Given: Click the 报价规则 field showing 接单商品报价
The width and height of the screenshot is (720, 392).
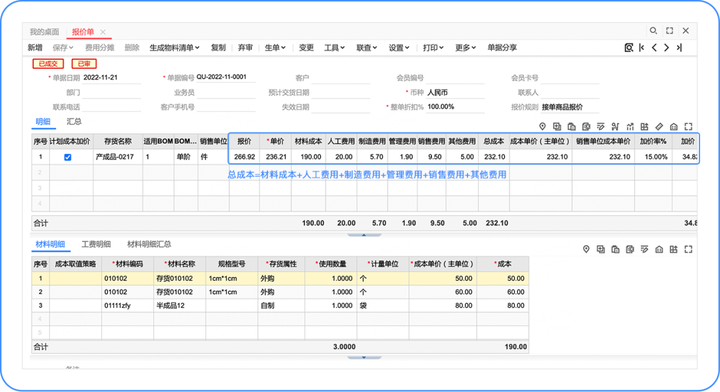Looking at the screenshot, I should (x=570, y=107).
